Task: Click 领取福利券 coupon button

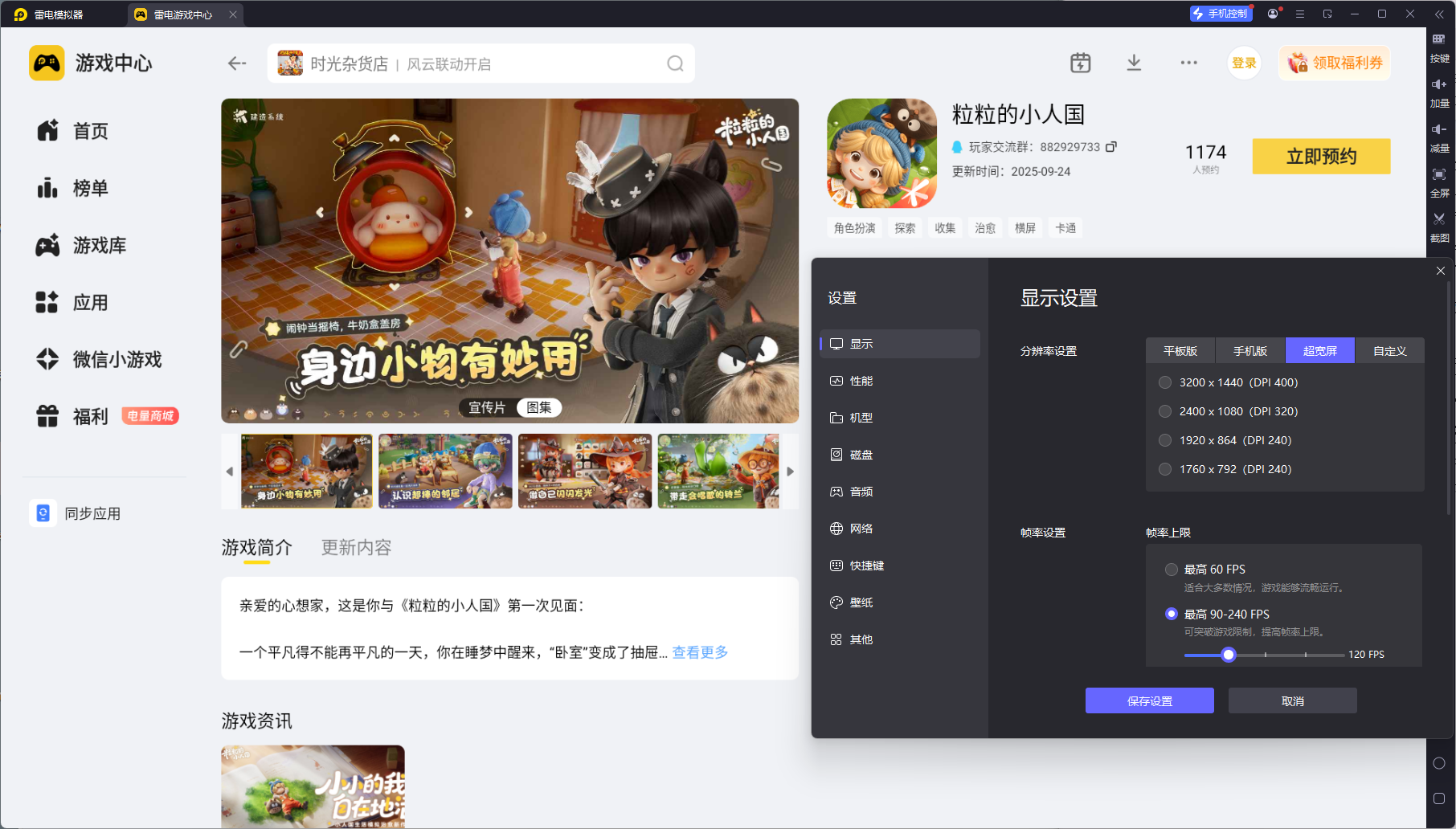Action: [x=1335, y=63]
